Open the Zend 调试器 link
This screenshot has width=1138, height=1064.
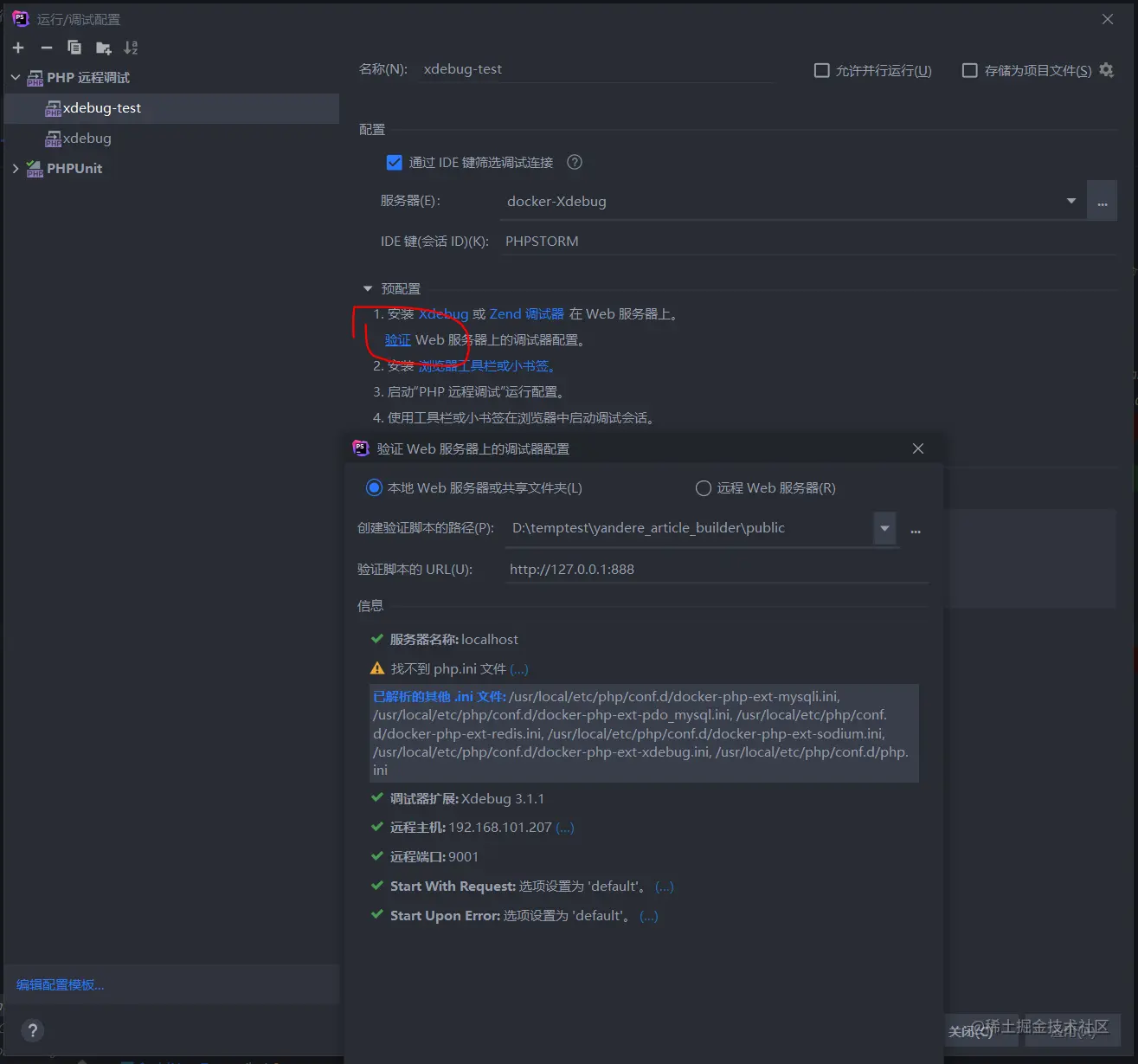[527, 314]
